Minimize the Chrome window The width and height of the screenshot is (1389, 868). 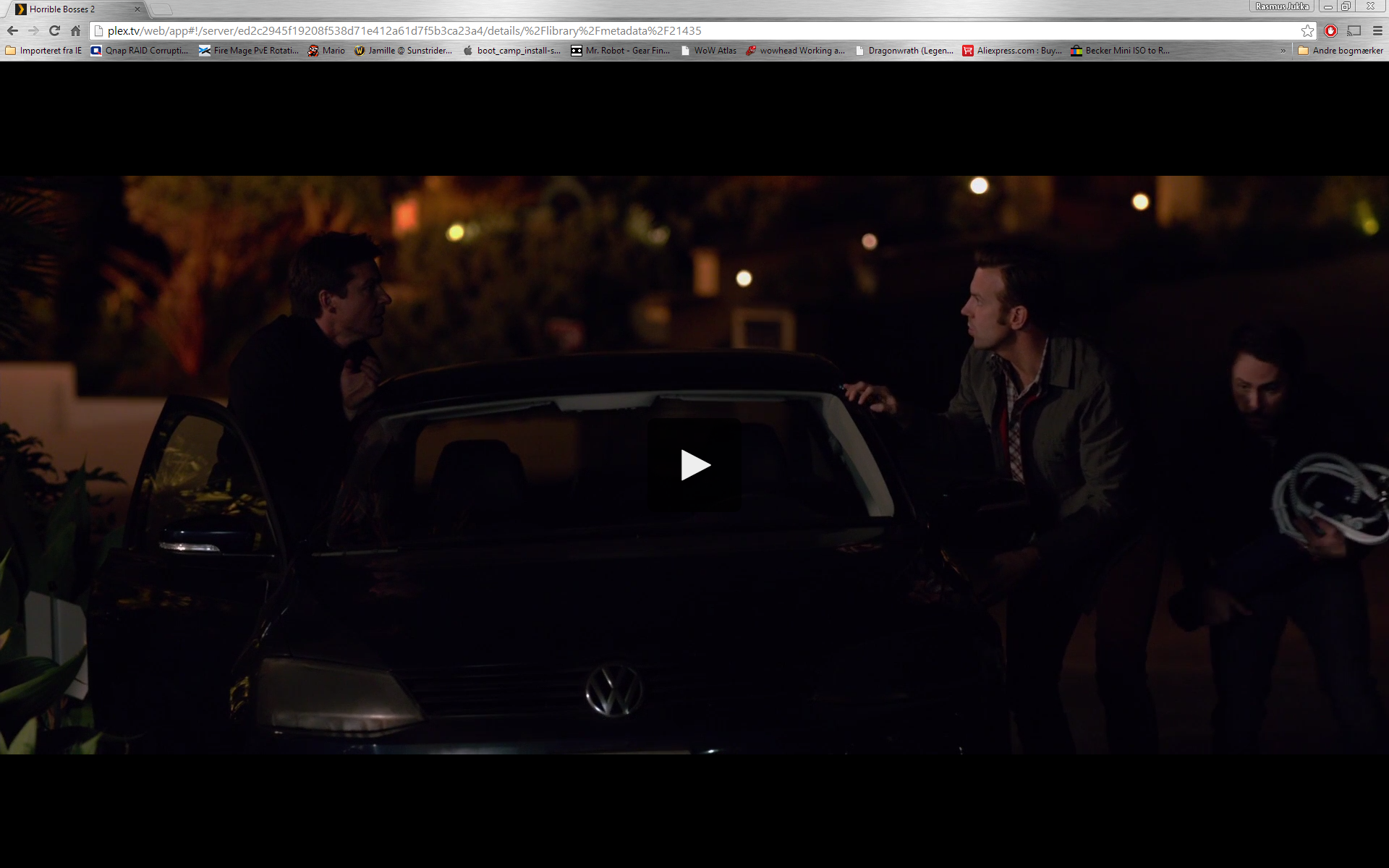coord(1328,7)
